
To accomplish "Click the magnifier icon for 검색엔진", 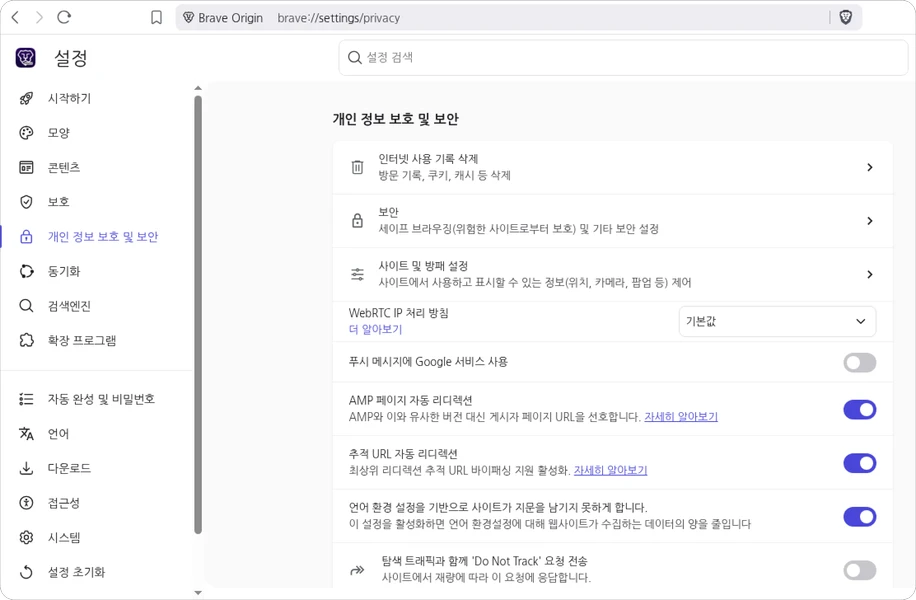I will click(27, 306).
